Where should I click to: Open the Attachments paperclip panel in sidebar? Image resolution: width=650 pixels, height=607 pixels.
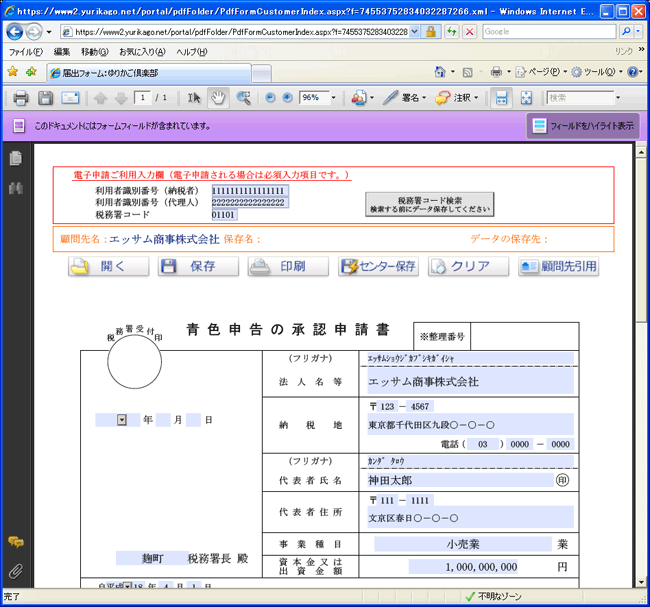pos(16,571)
